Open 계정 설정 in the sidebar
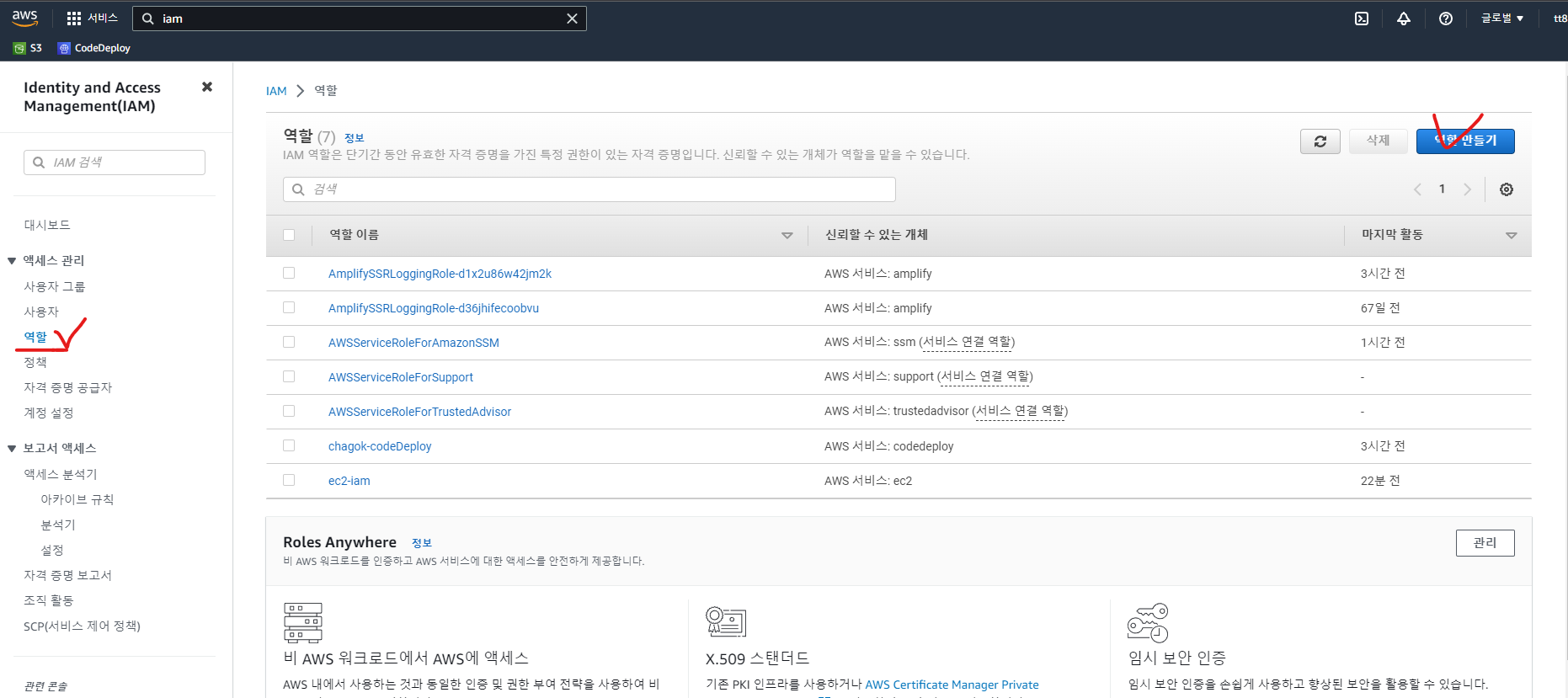 coord(49,413)
